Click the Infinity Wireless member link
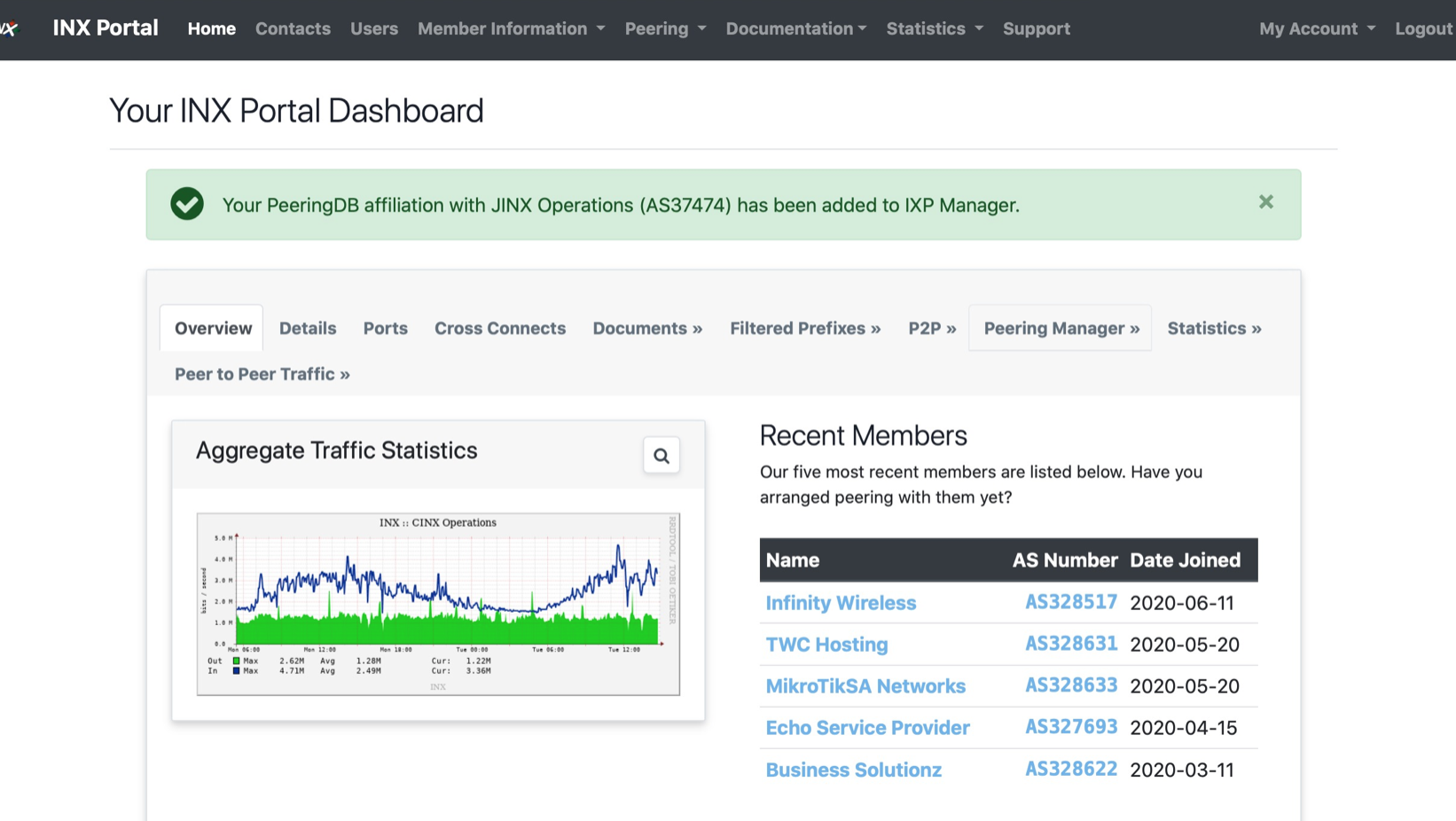1456x821 pixels. coord(840,603)
